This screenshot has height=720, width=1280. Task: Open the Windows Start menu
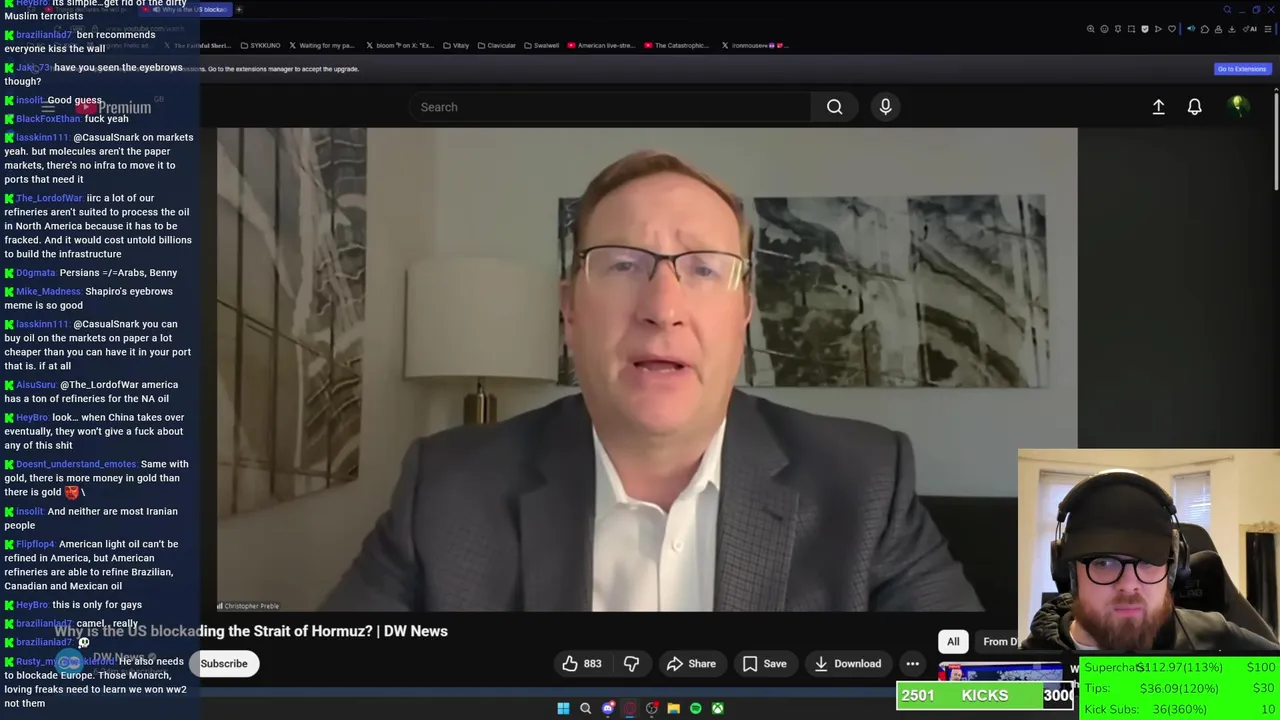[563, 708]
